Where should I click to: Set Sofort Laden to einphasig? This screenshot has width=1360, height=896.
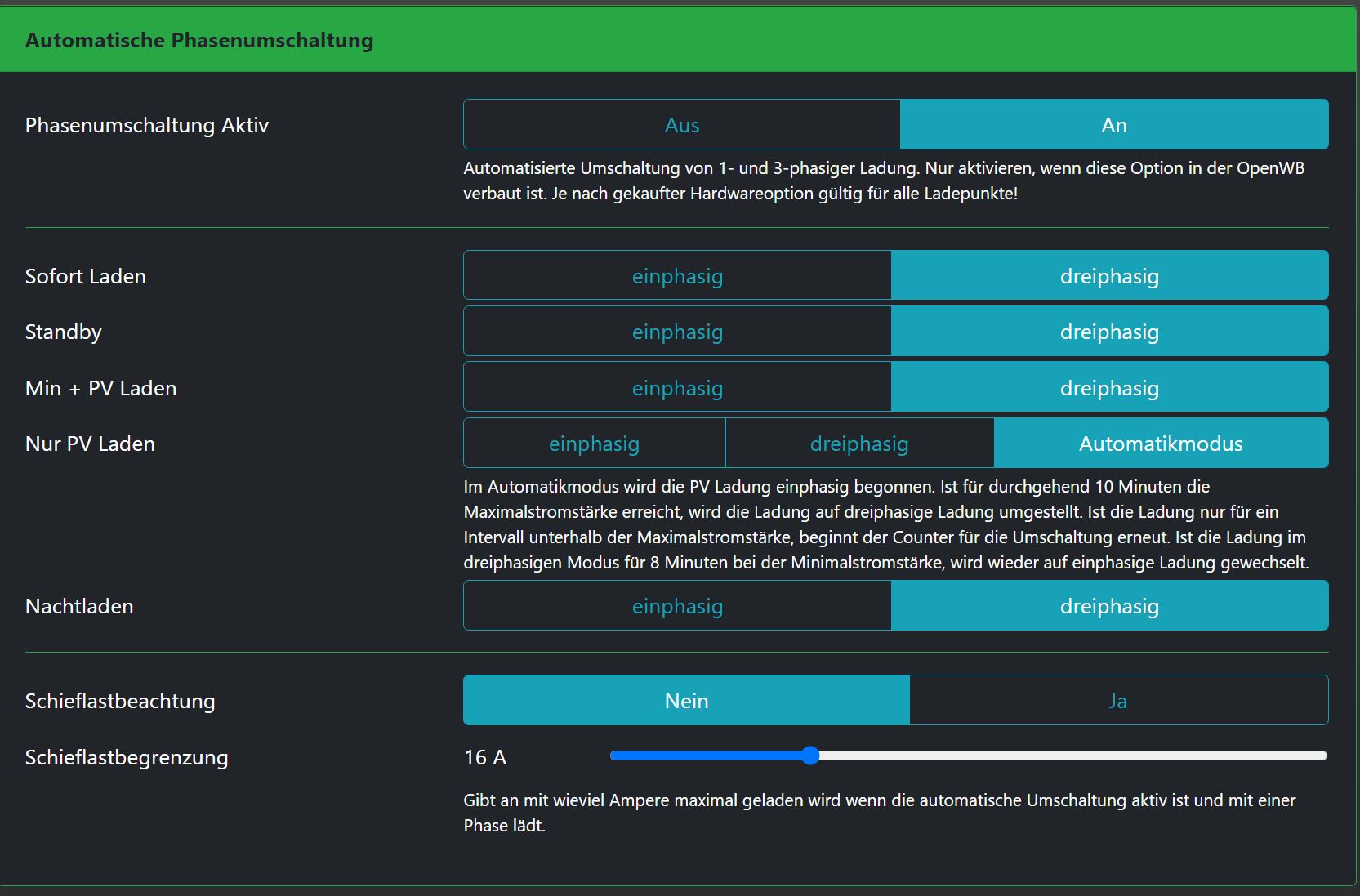(677, 276)
